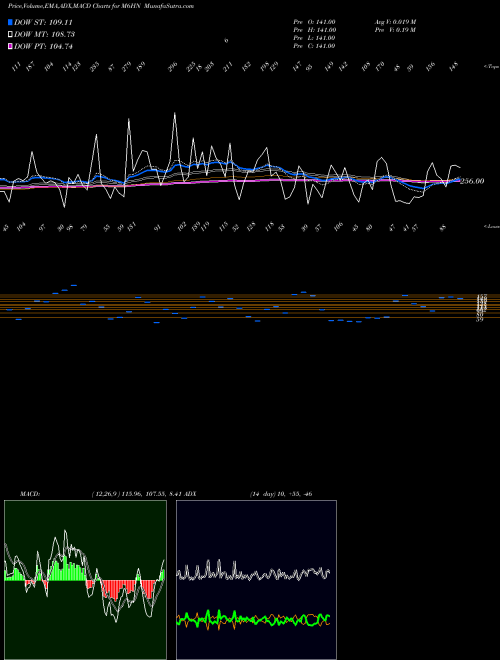This screenshot has width=500, height=660.
Task: Click the blue DOW ST legend swatch
Action: pos(11,22)
